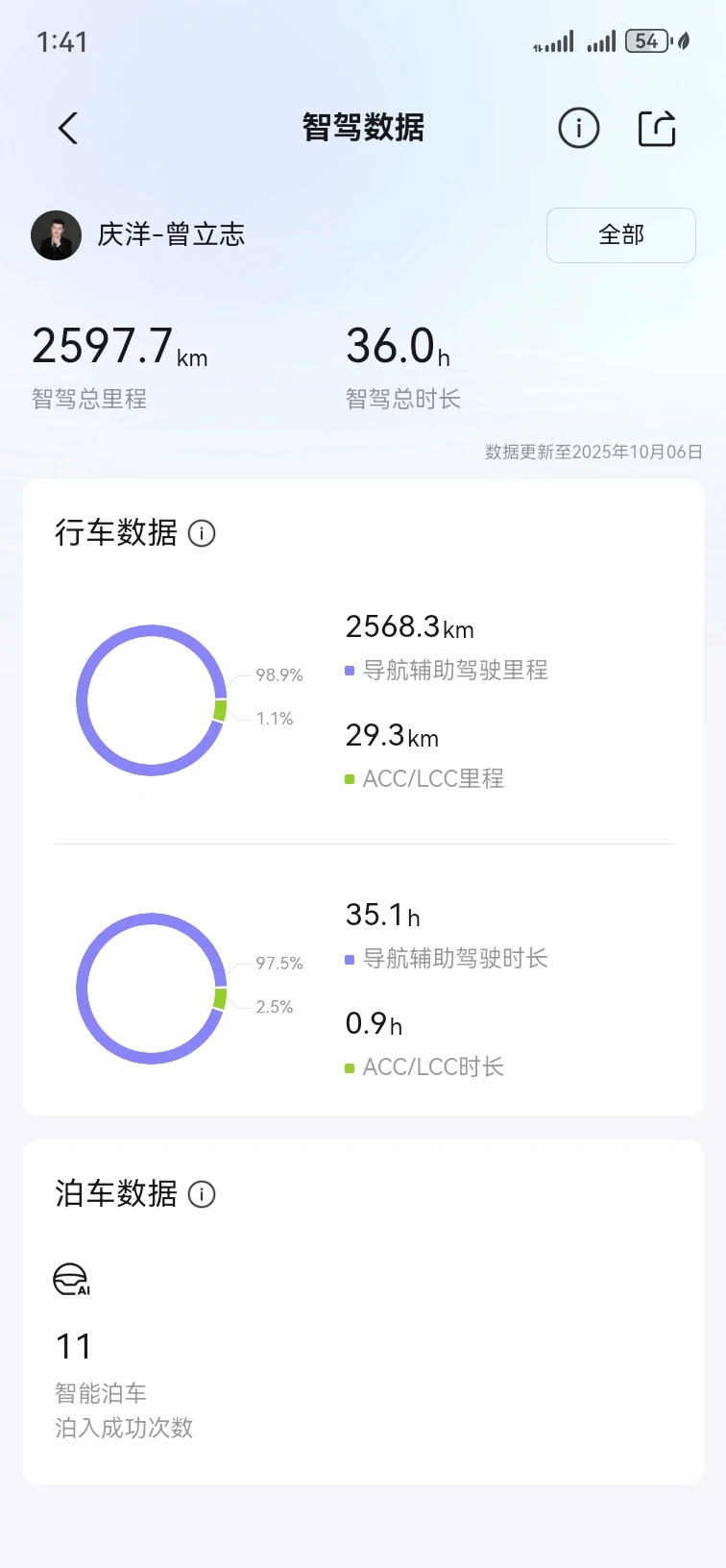Image resolution: width=726 pixels, height=1568 pixels.
Task: Tap the smart parking AI car icon
Action: point(71,1280)
